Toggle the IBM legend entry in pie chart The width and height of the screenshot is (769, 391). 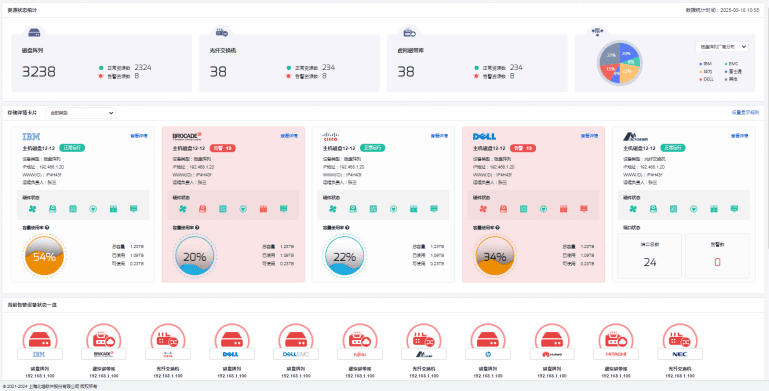pos(706,64)
